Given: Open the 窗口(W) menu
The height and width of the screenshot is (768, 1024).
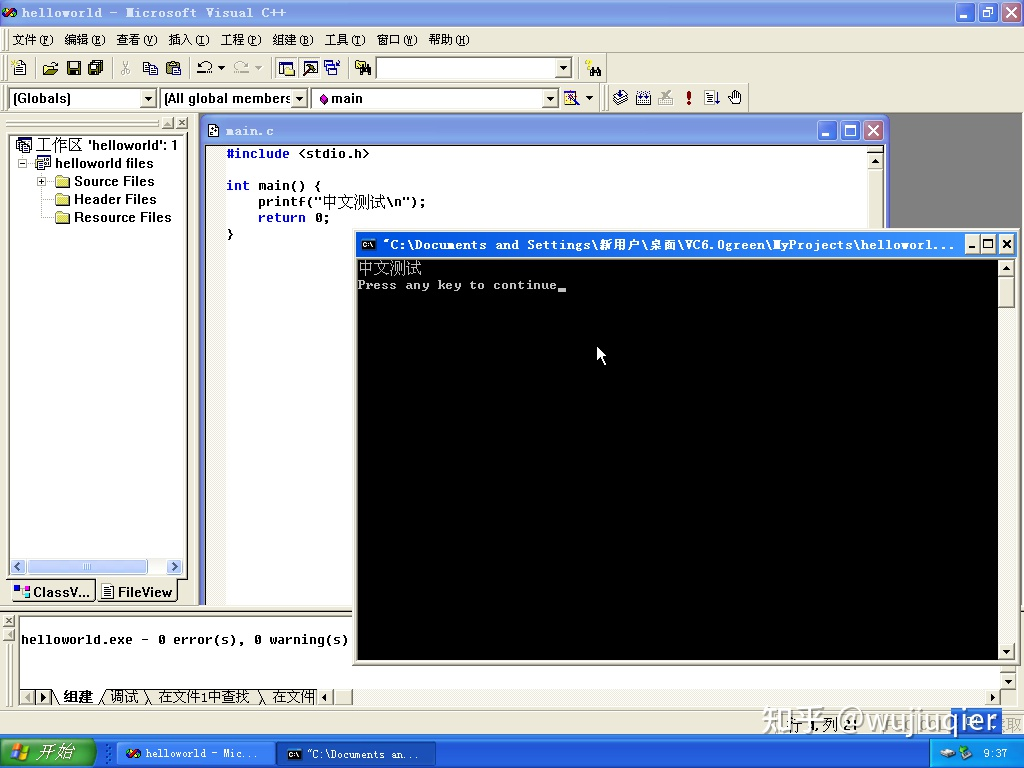Looking at the screenshot, I should point(397,40).
